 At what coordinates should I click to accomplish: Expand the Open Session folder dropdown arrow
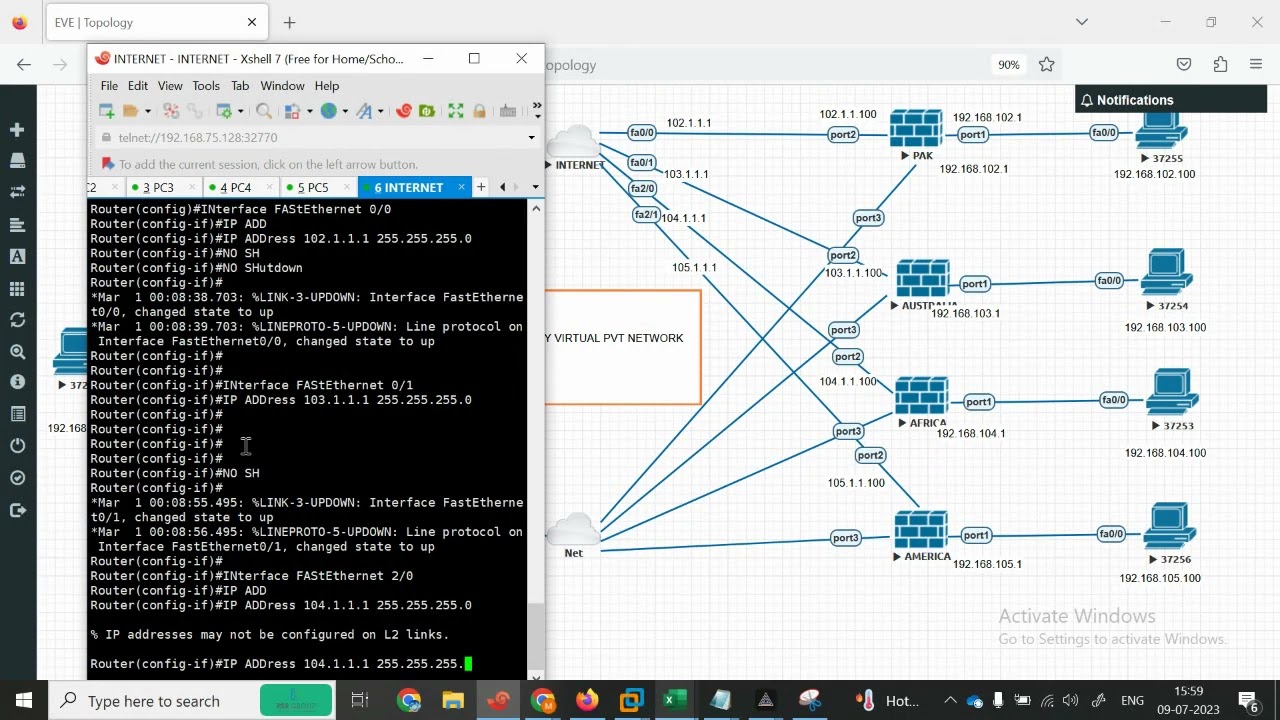[147, 111]
